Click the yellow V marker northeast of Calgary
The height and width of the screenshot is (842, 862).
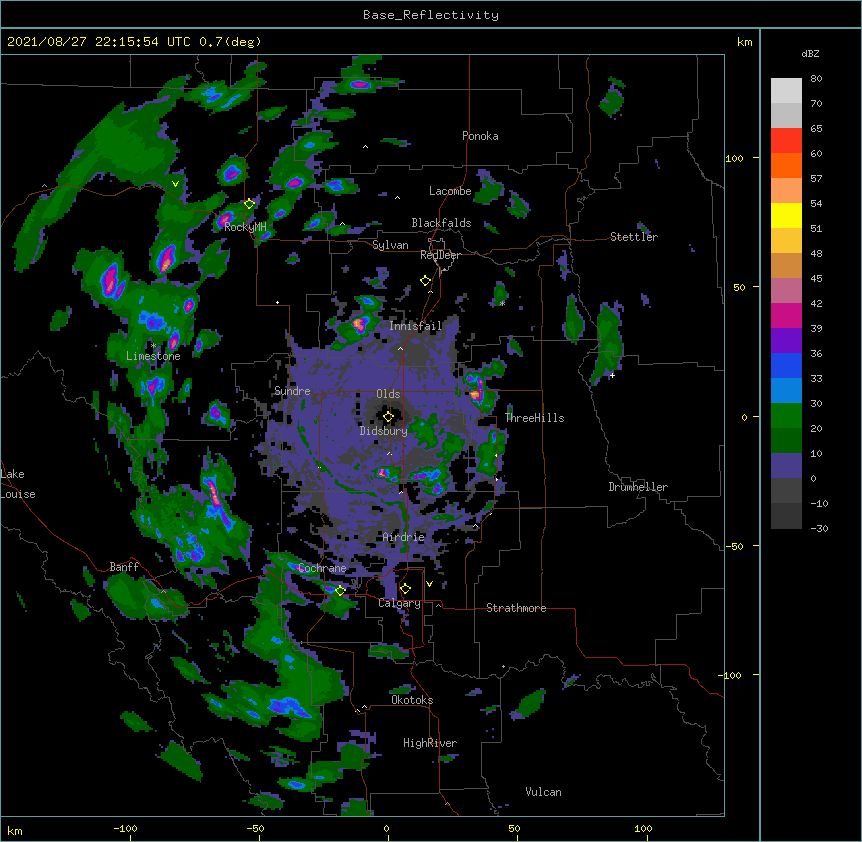pyautogui.click(x=429, y=584)
